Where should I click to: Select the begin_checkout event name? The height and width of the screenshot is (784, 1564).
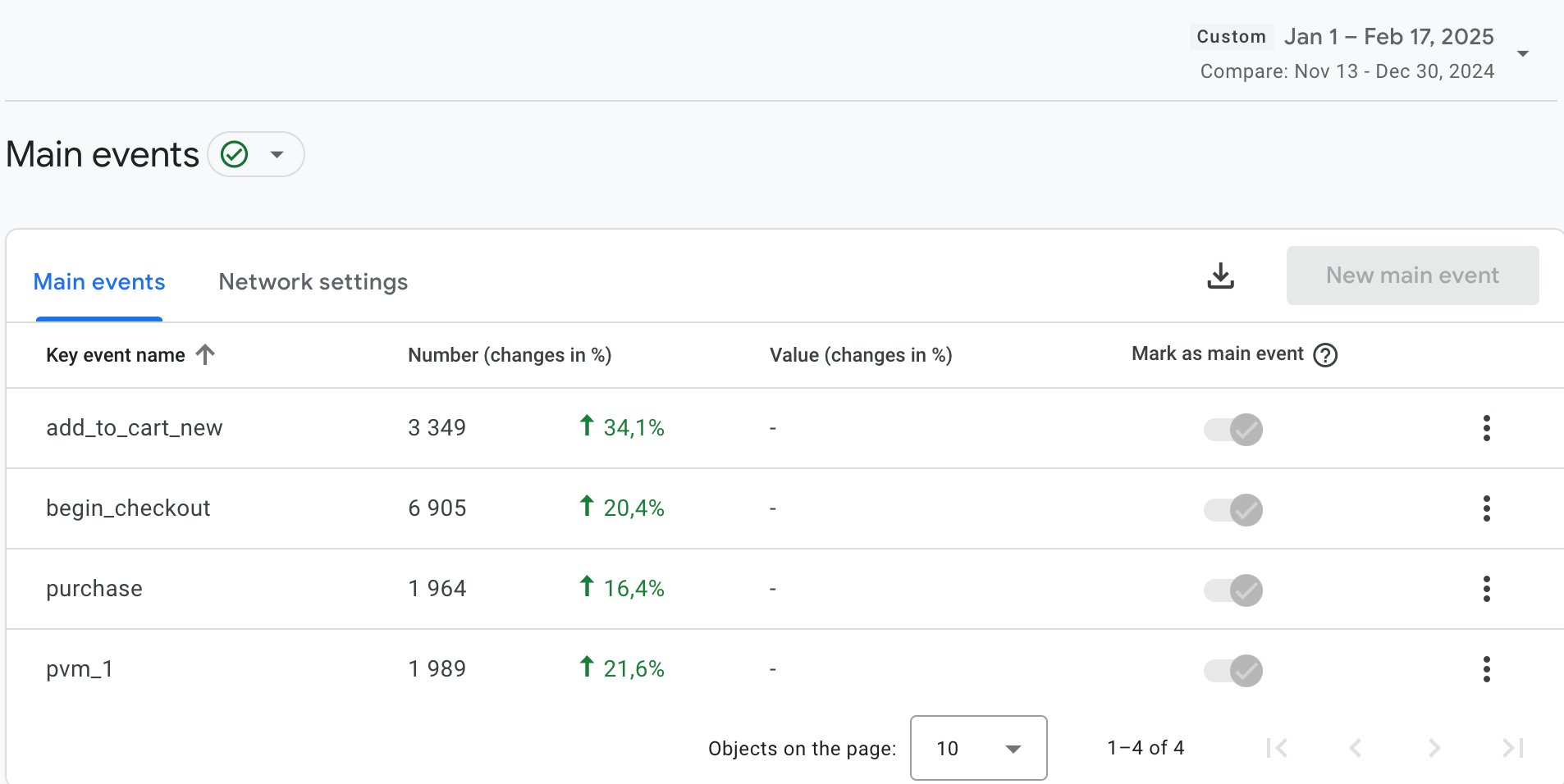pos(128,508)
